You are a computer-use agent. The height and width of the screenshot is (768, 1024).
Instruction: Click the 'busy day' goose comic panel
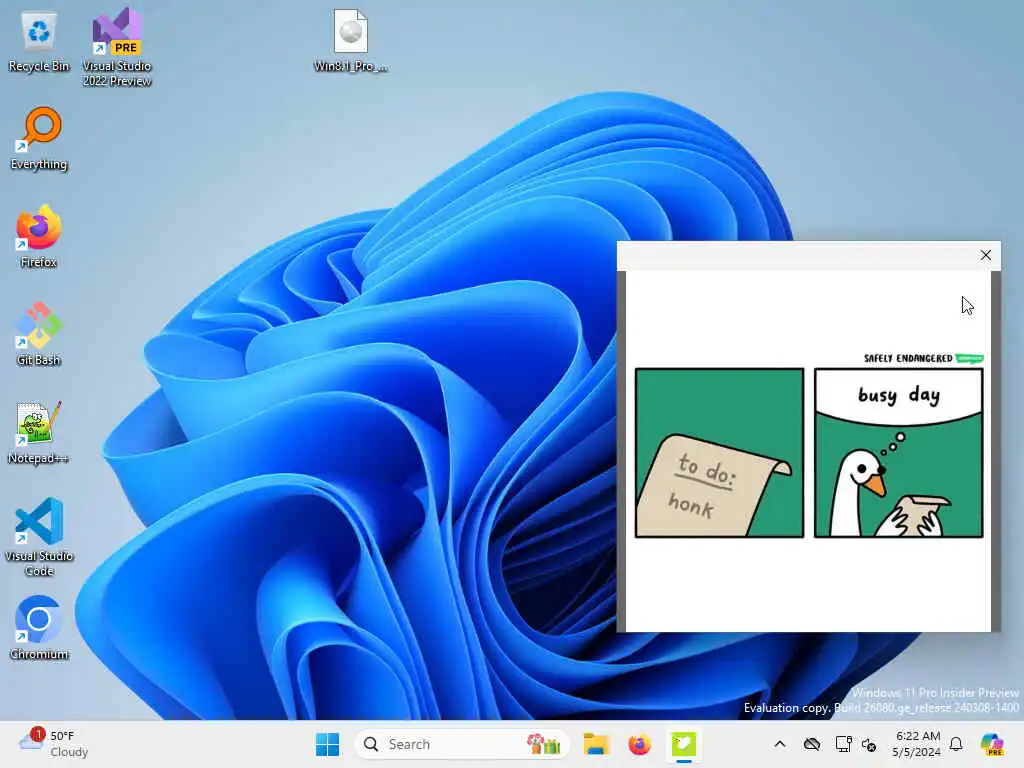[899, 453]
